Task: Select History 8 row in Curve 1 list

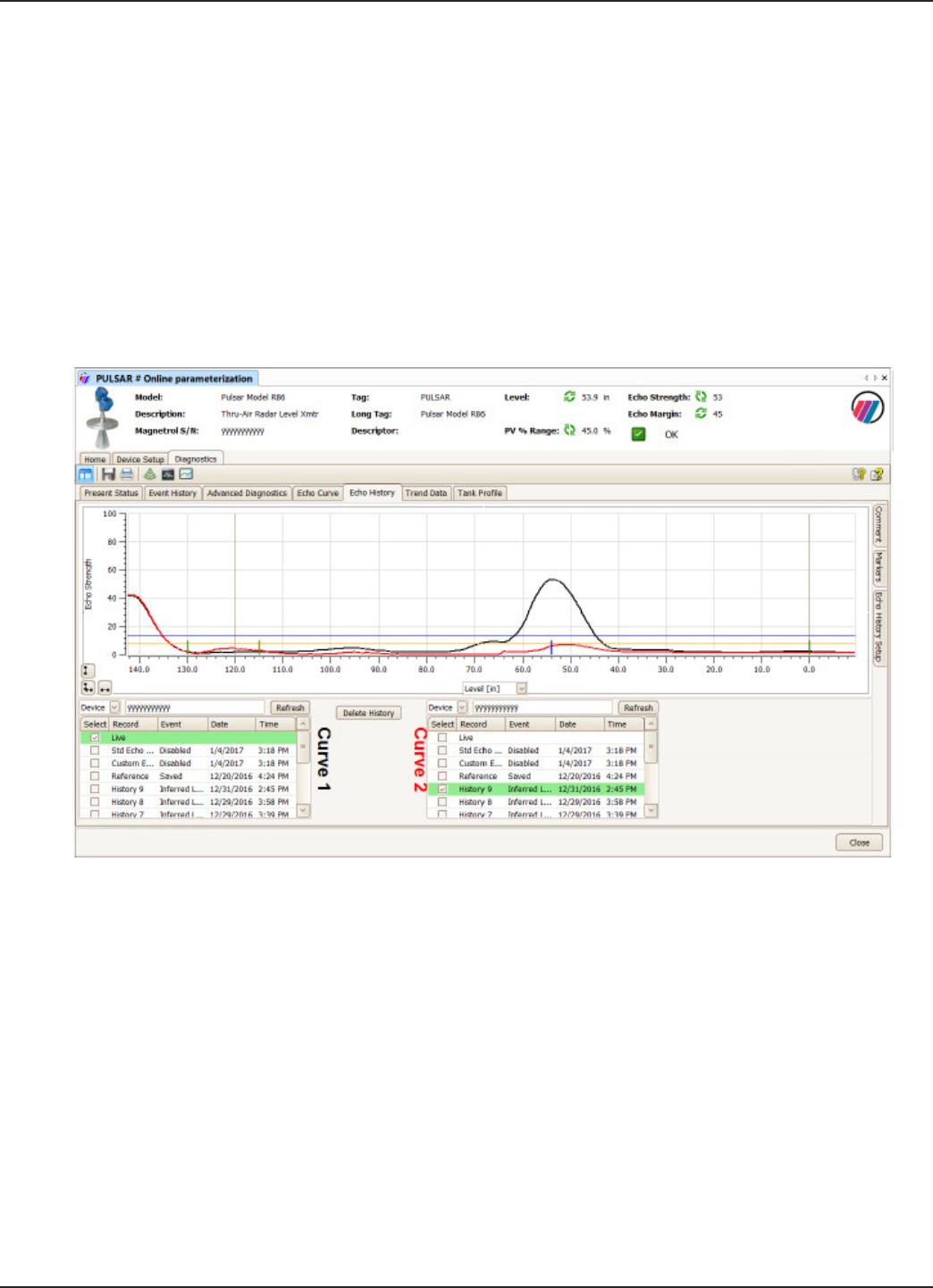Action: point(189,802)
